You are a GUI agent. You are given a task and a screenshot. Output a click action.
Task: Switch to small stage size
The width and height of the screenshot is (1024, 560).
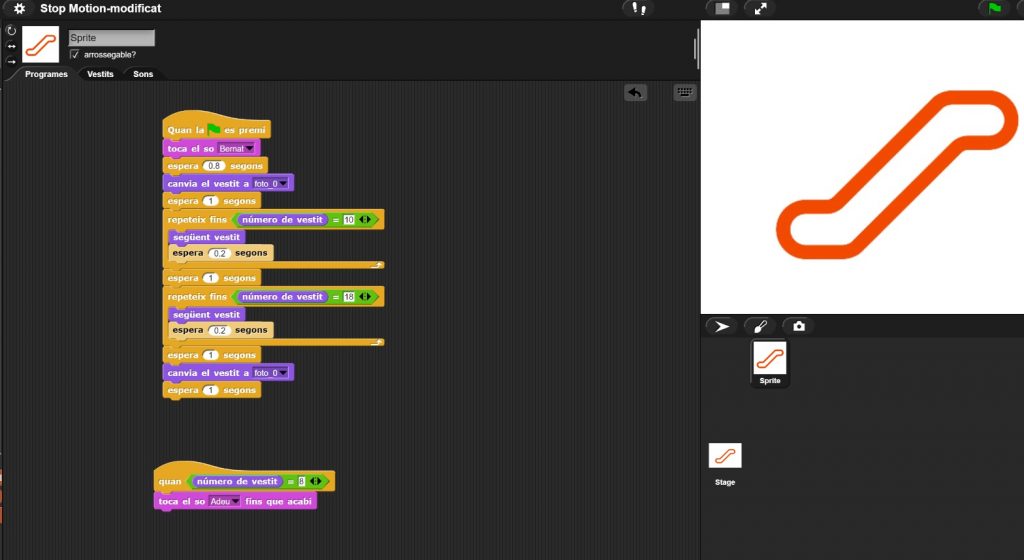coord(721,8)
